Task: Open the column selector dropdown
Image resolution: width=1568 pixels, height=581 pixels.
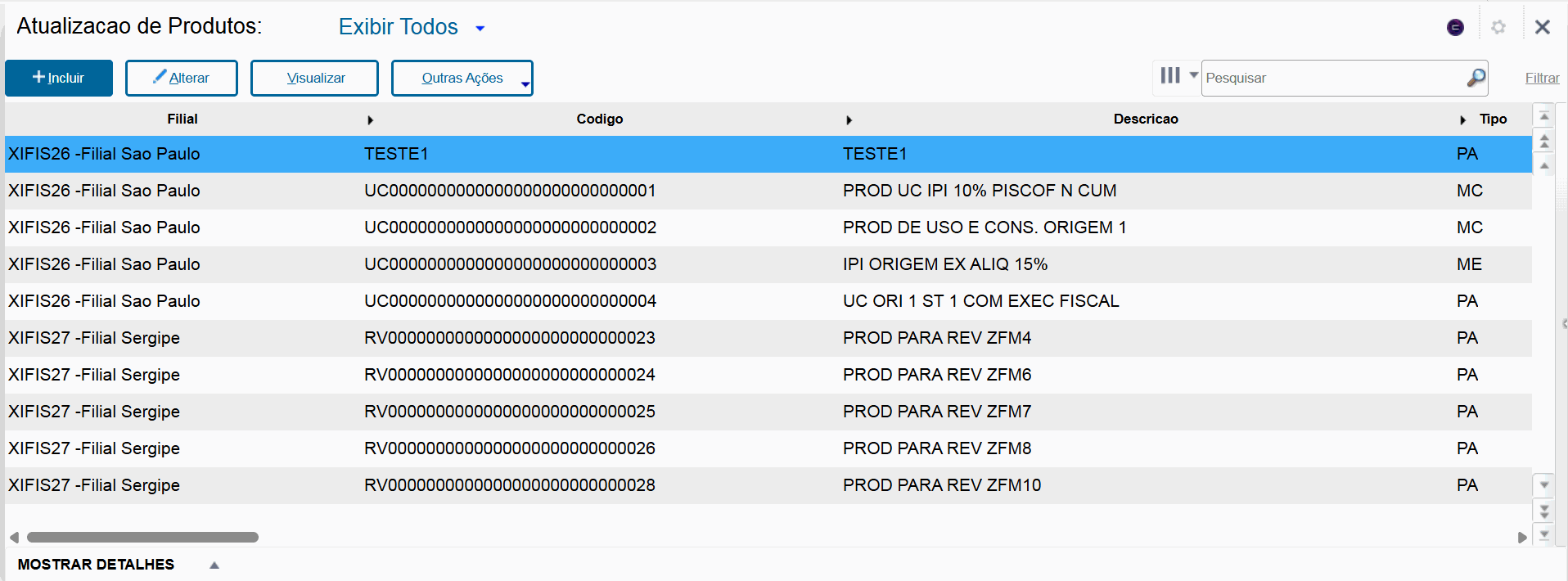Action: tap(1178, 76)
